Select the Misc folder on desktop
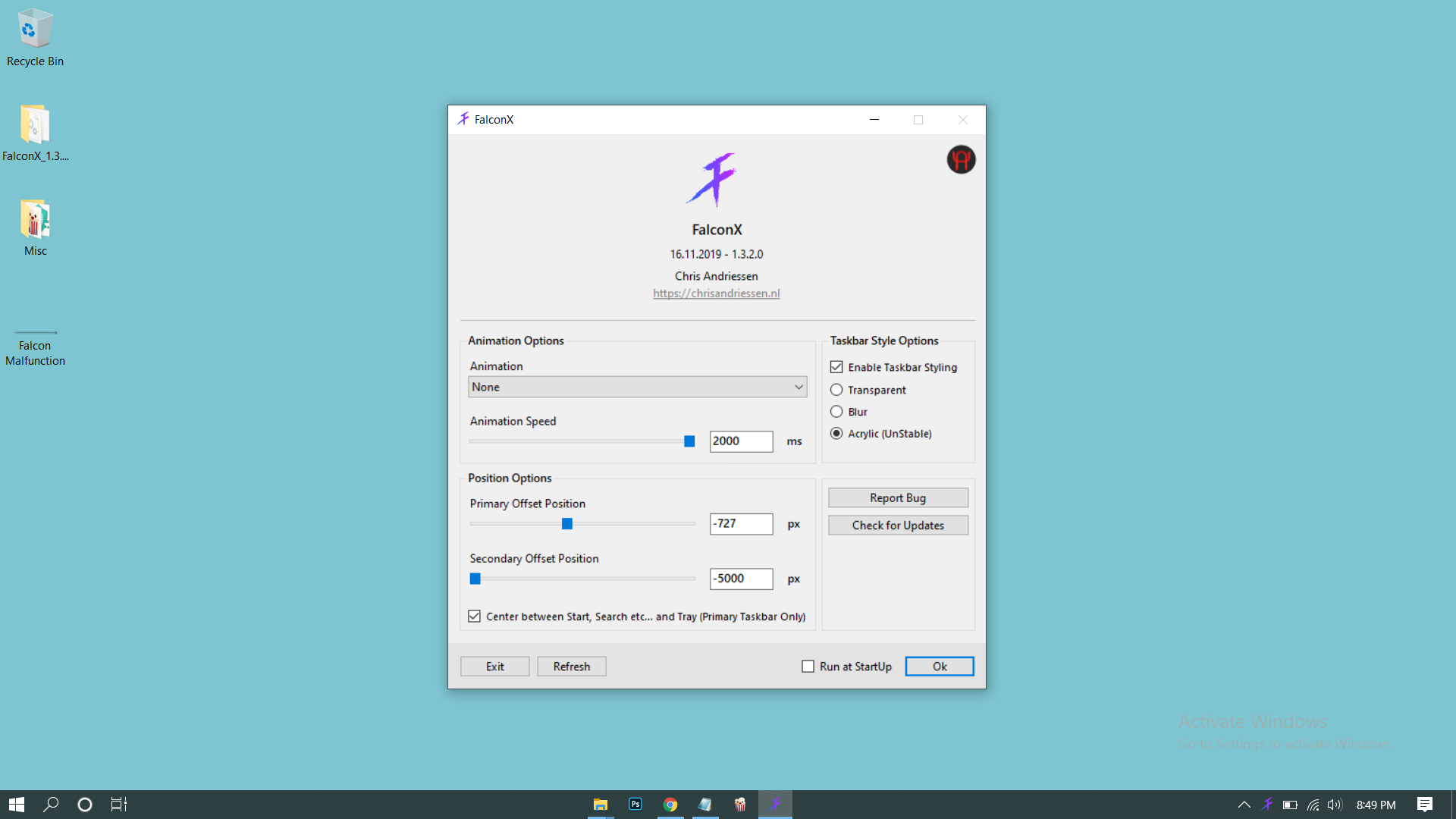Screen dimensions: 1456x819 pyautogui.click(x=35, y=227)
